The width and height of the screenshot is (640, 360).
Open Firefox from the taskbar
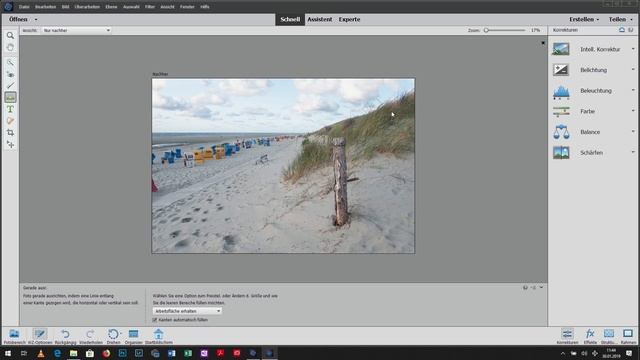click(106, 353)
